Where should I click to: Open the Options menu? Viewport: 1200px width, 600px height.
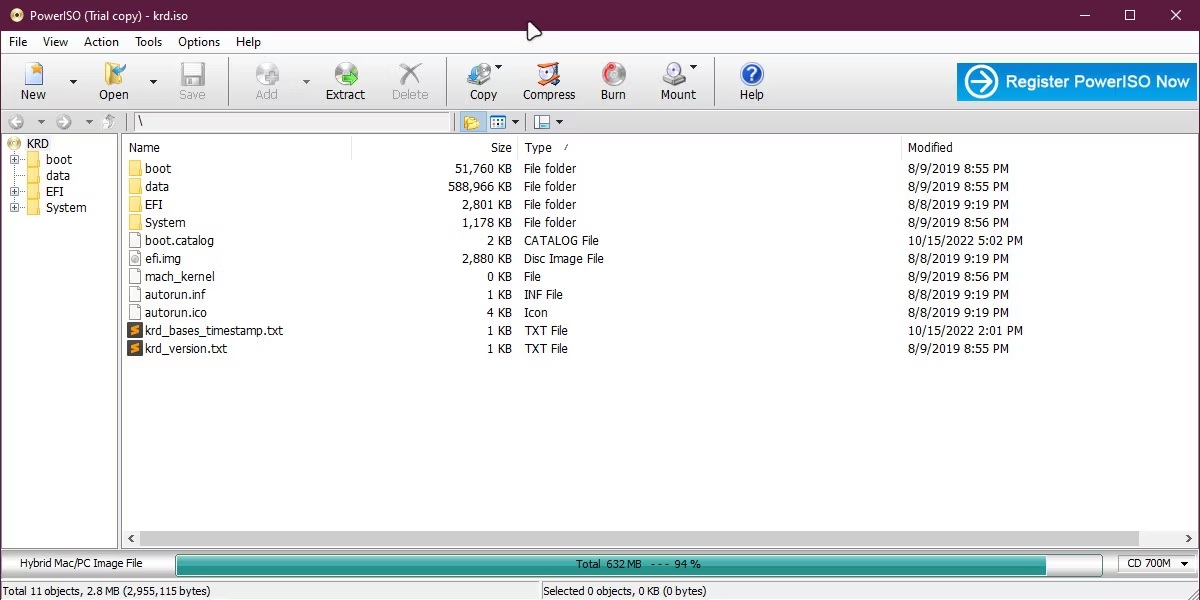199,42
